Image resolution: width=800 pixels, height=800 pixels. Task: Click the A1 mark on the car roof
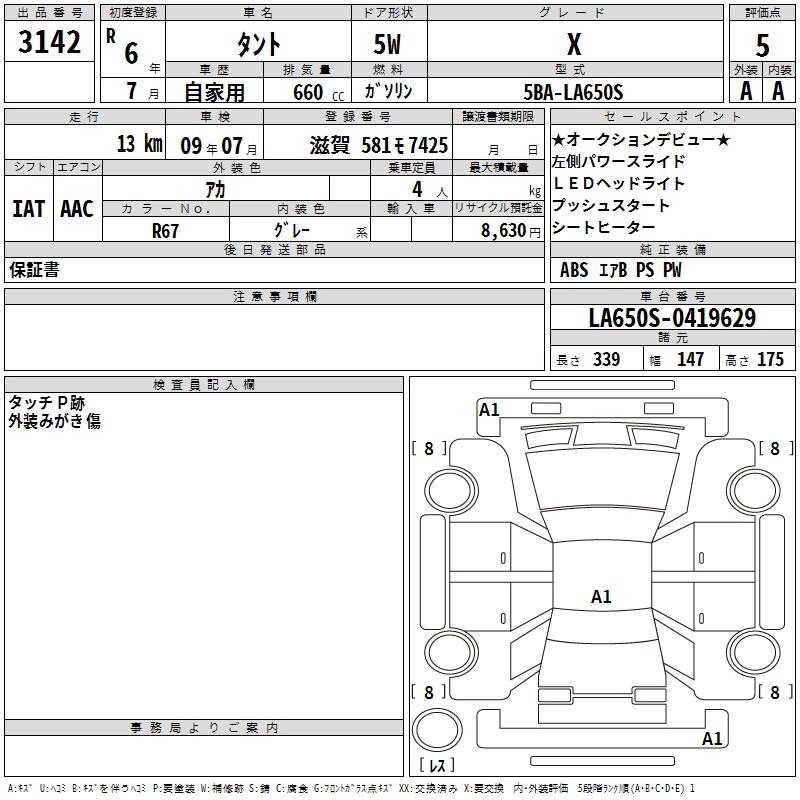(601, 597)
